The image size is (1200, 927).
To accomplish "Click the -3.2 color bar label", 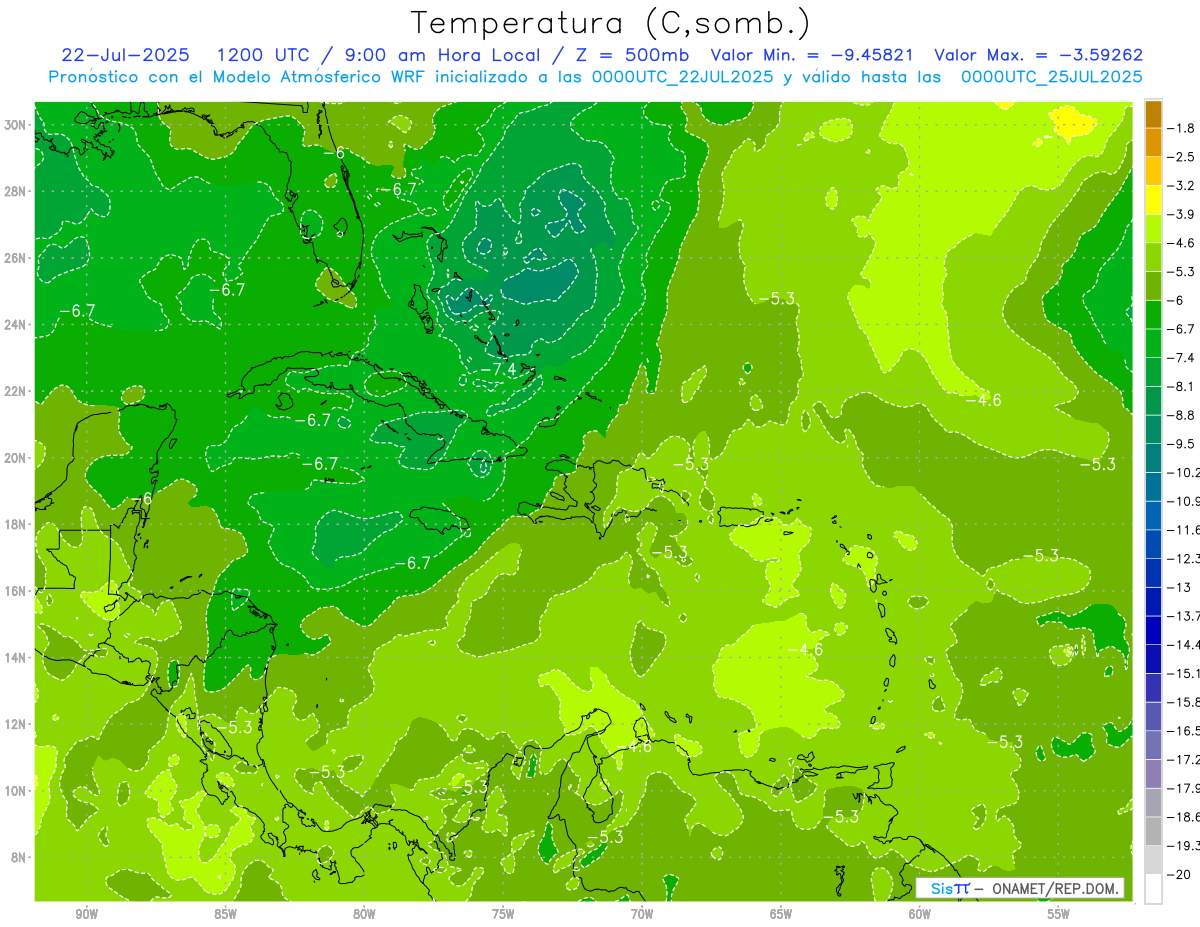I will 1183,186.
